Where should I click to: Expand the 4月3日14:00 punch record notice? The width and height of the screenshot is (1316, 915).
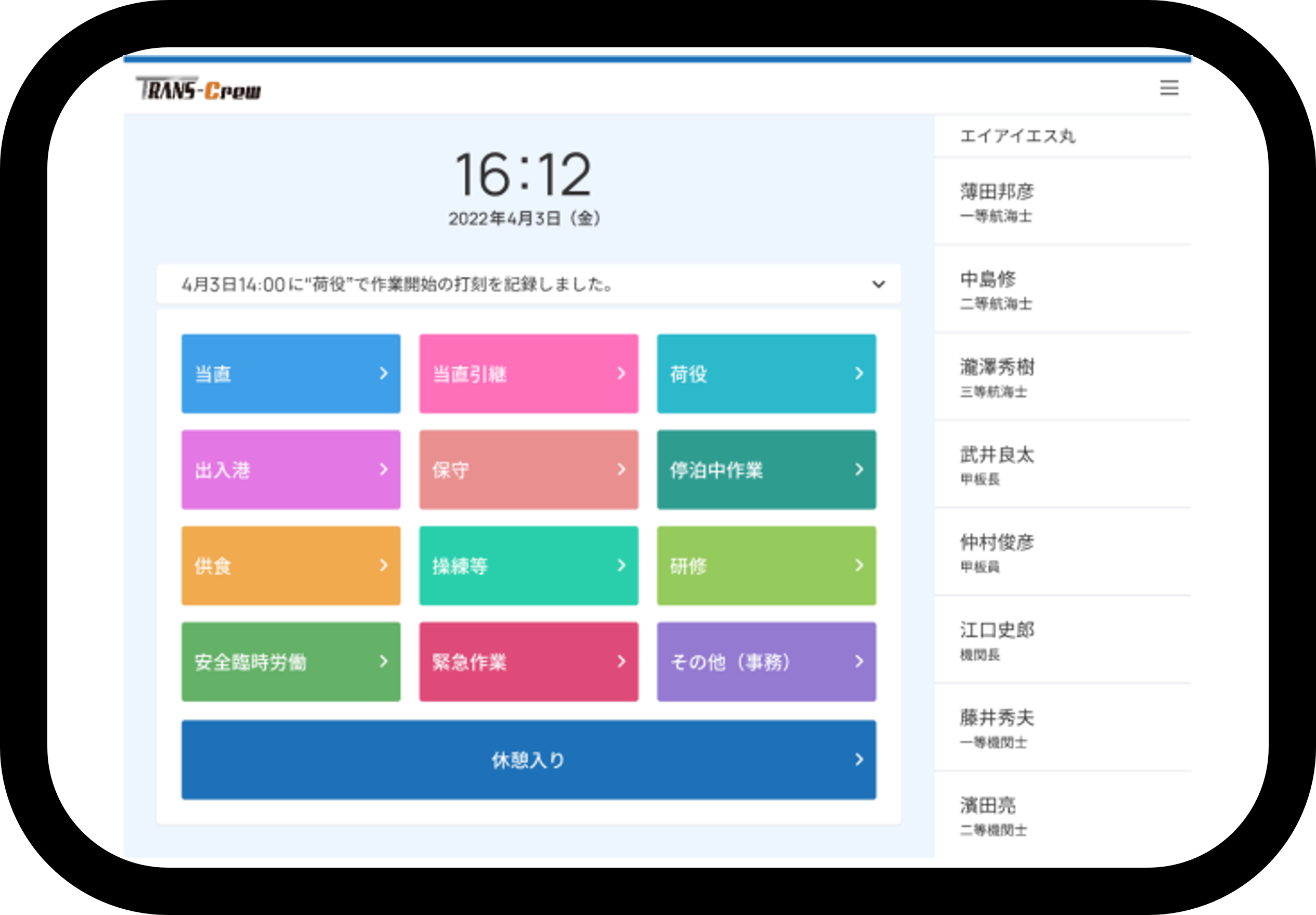pyautogui.click(x=528, y=284)
